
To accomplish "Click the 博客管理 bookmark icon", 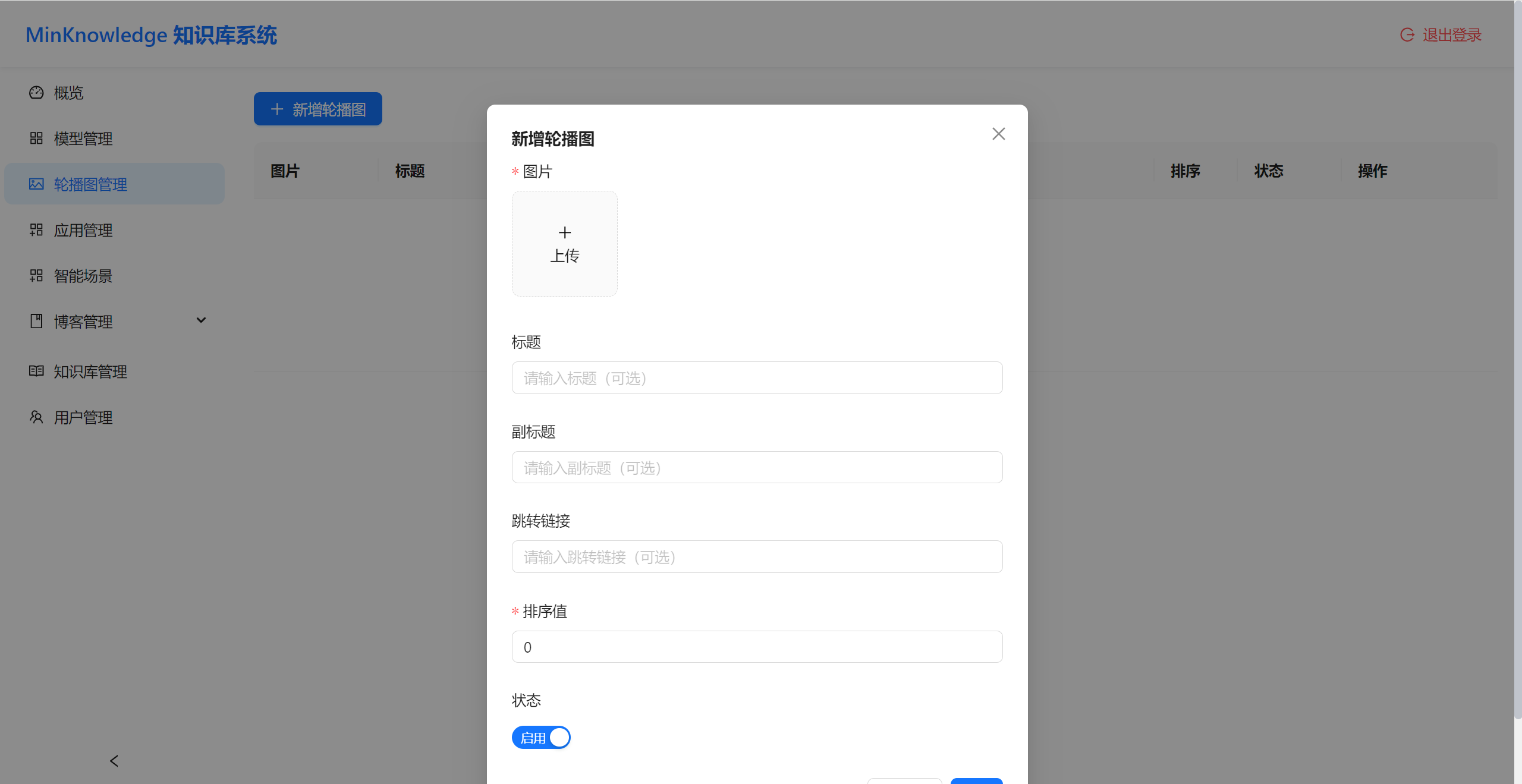I will (x=36, y=321).
